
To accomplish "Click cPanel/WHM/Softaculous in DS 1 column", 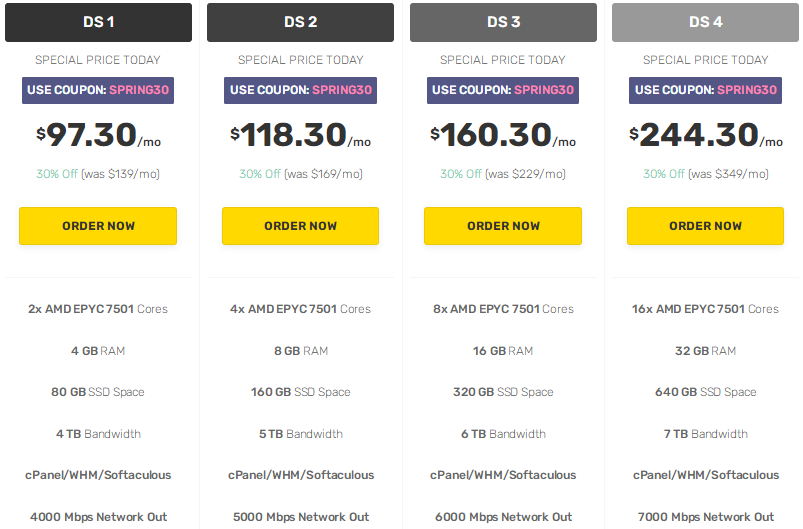I will point(98,475).
